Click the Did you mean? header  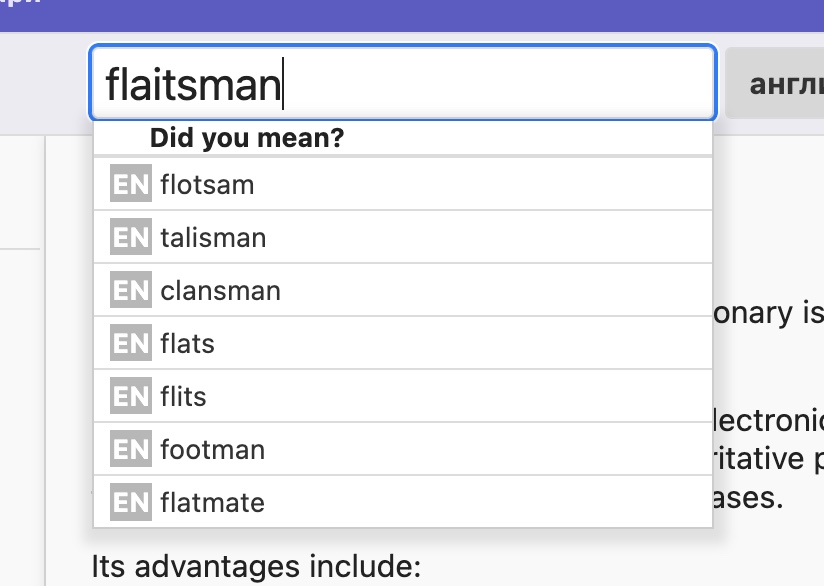point(246,138)
